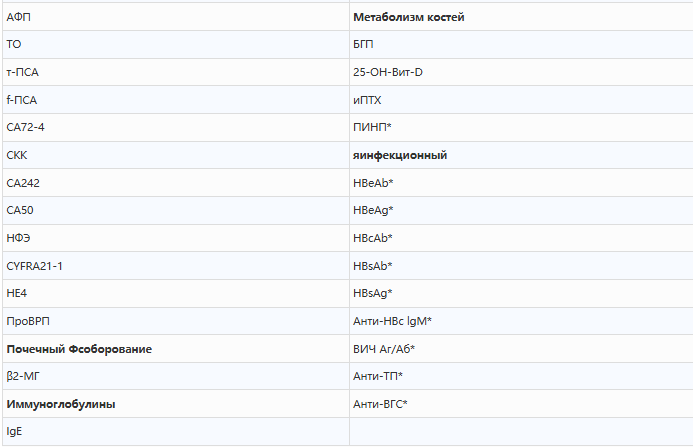Click the ТО cell
The width and height of the screenshot is (695, 447).
click(176, 44)
